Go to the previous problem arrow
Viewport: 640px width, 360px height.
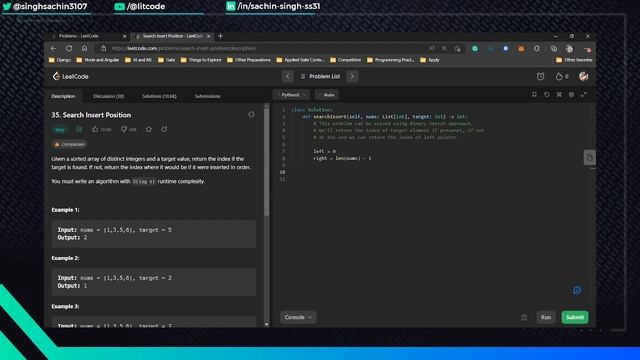coord(288,76)
